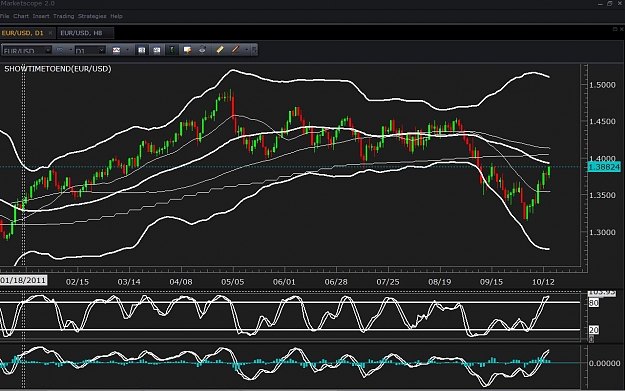Click the 0.00000 MACD axis label
This screenshot has height=391, width=625.
(604, 363)
